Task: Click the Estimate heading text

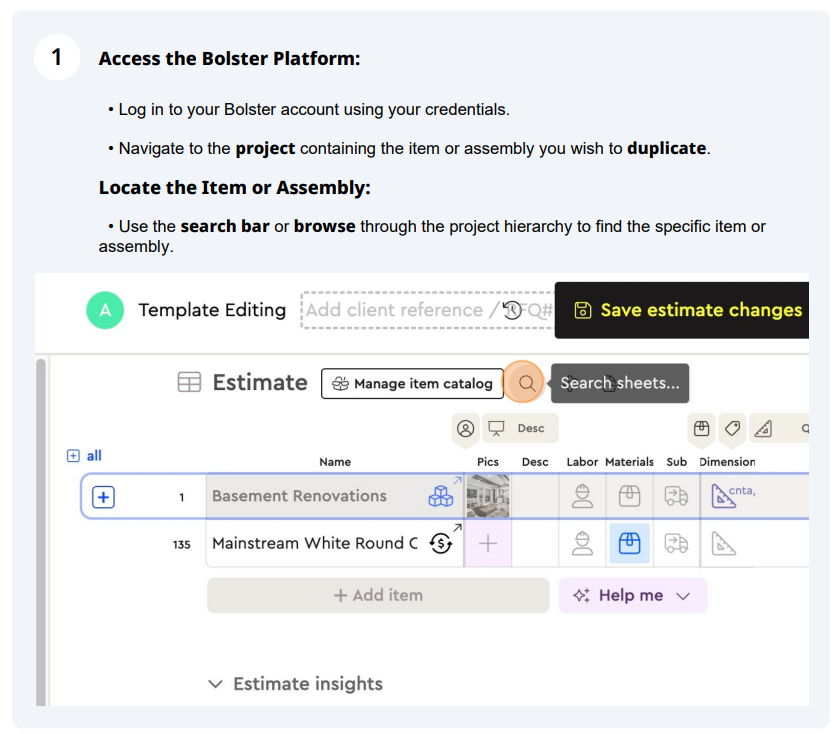Action: pos(260,383)
